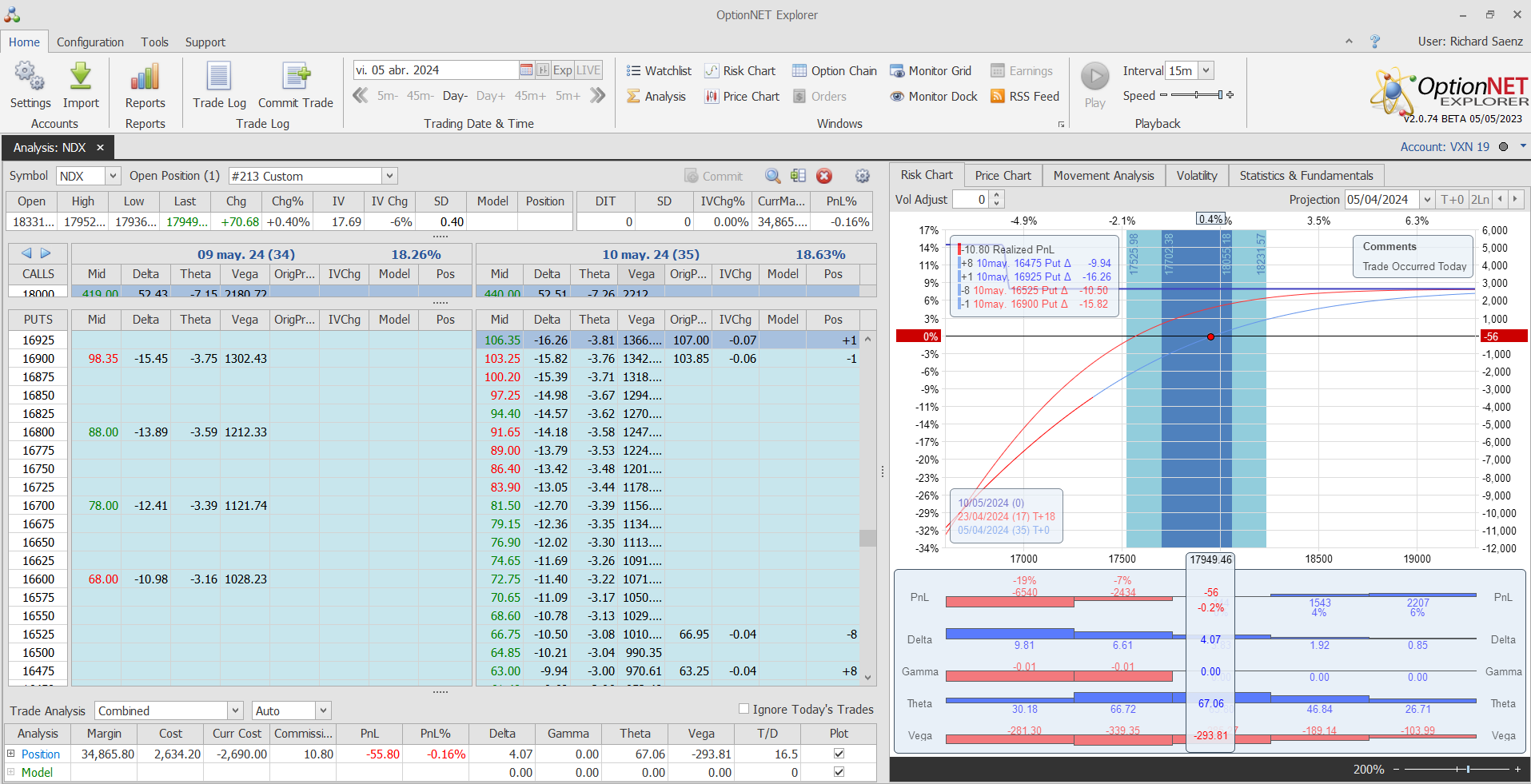Adjust the playback Speed slider
The width and height of the screenshot is (1531, 784).
coord(1196,96)
